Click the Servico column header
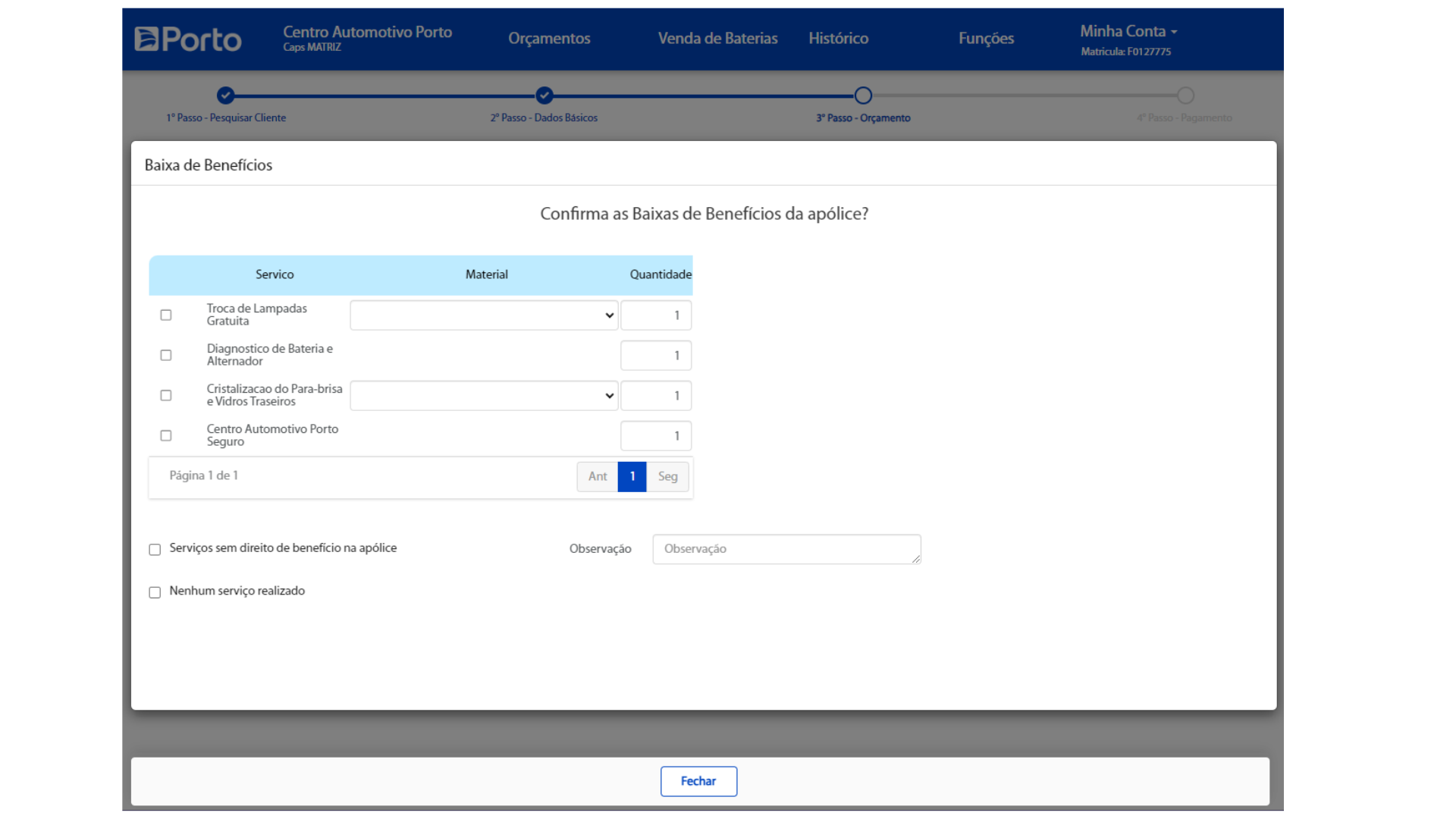Screen dimensions: 1456x819 (x=275, y=275)
